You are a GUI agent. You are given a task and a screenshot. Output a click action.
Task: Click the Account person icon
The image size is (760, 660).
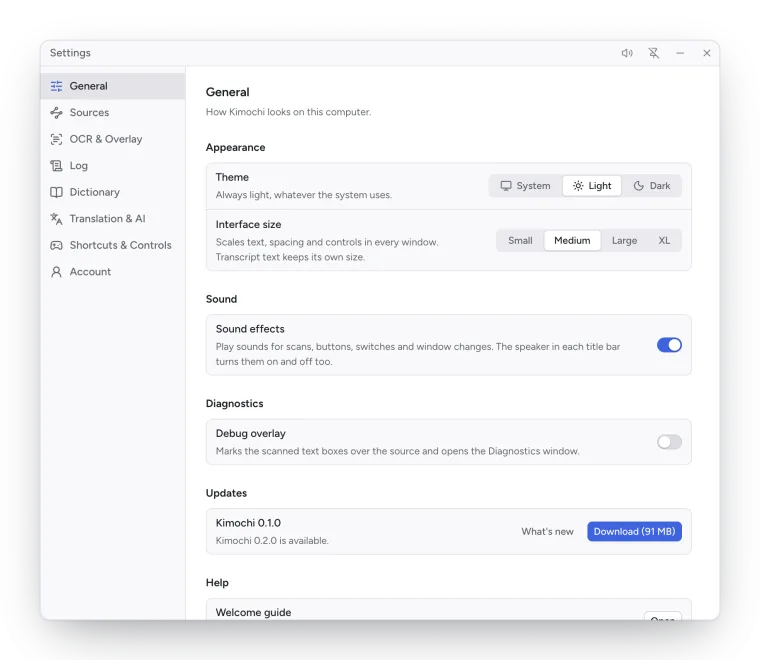tap(56, 272)
